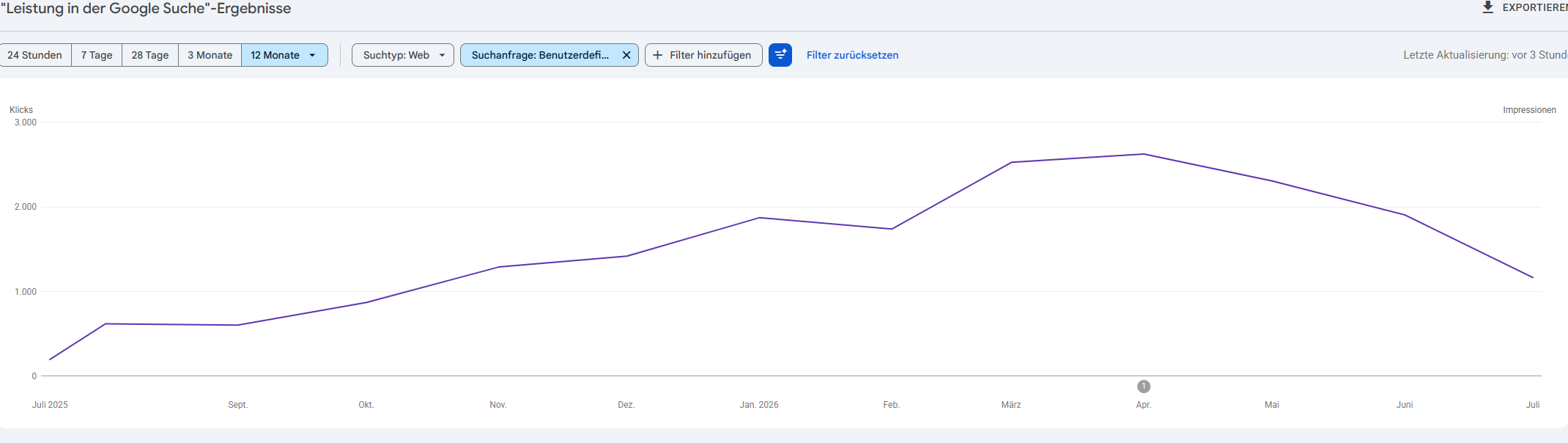Click the Dez. axis label
This screenshot has width=1568, height=443.
626,405
